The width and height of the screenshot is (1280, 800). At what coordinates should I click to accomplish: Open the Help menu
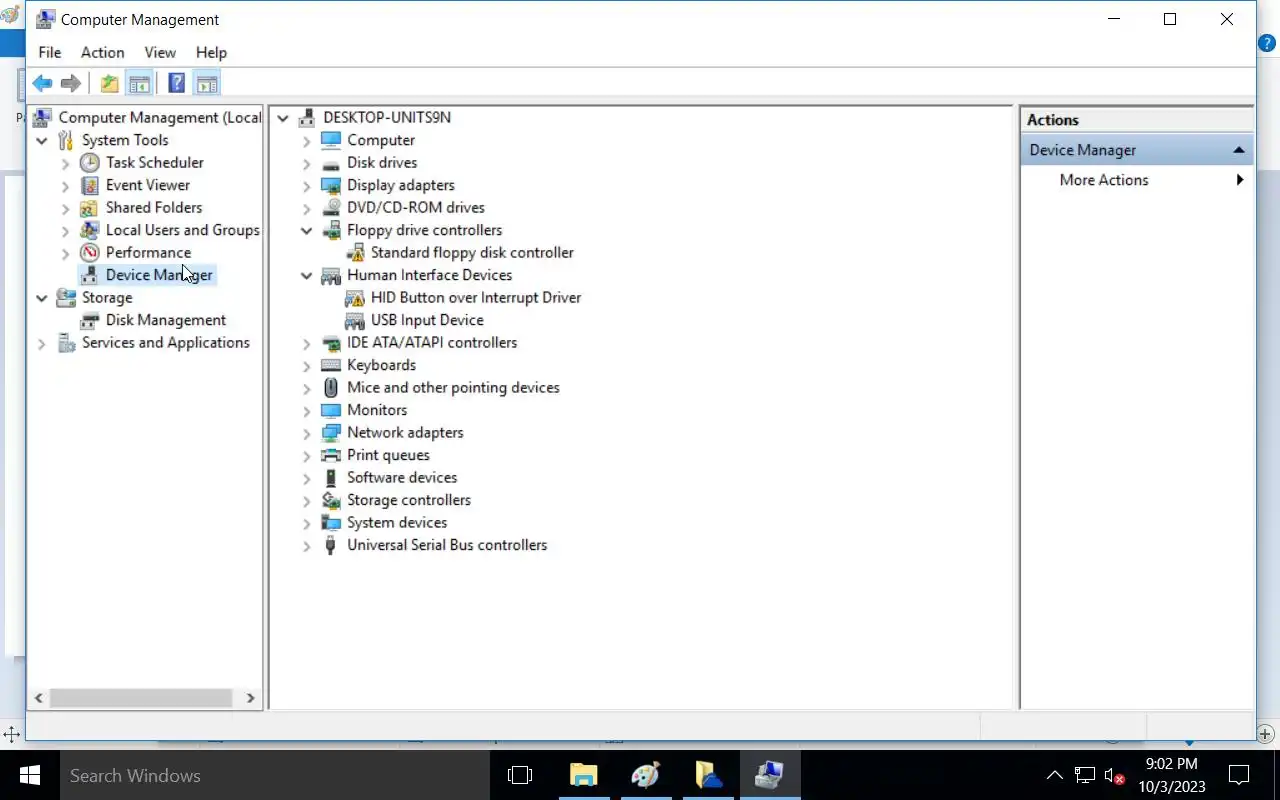pyautogui.click(x=211, y=52)
